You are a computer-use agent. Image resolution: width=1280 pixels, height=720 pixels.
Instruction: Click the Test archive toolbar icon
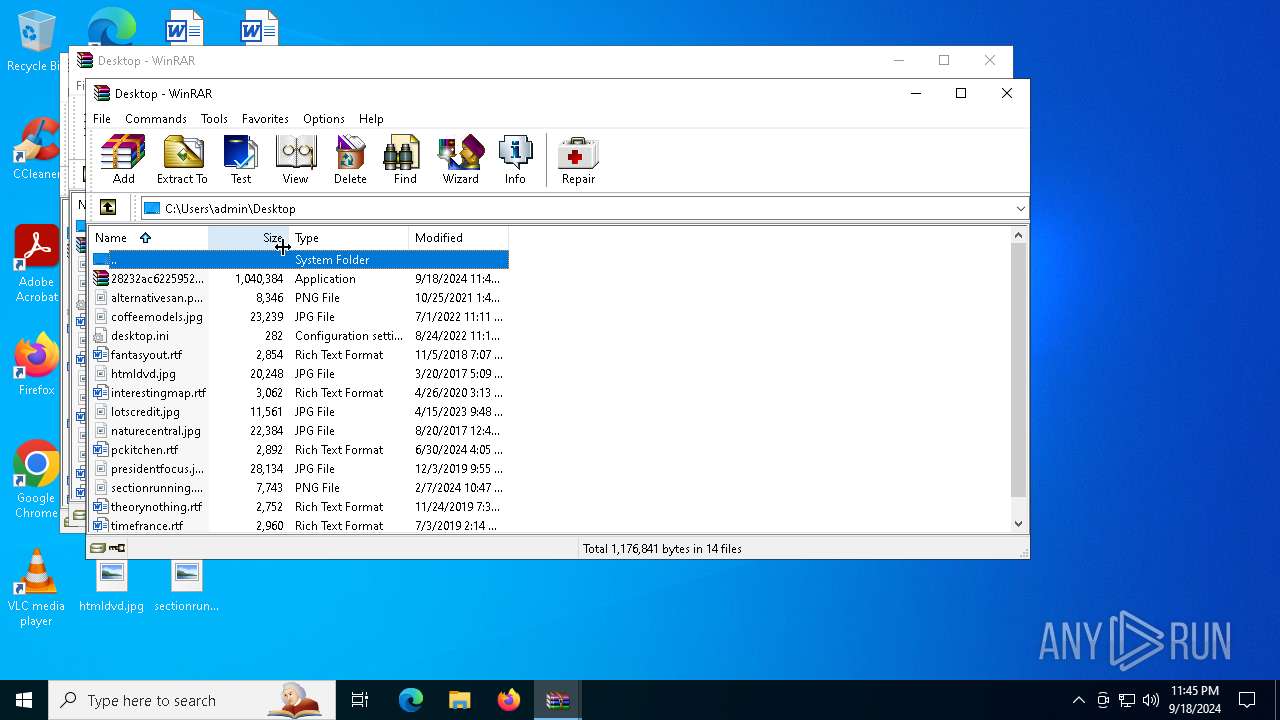pyautogui.click(x=241, y=160)
